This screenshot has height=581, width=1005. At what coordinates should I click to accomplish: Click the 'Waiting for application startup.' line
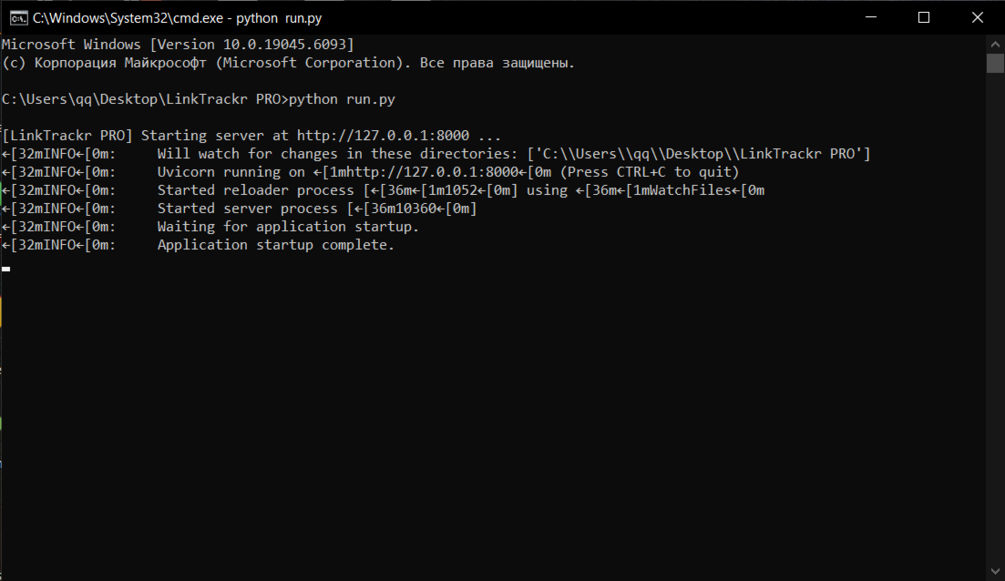coord(288,226)
